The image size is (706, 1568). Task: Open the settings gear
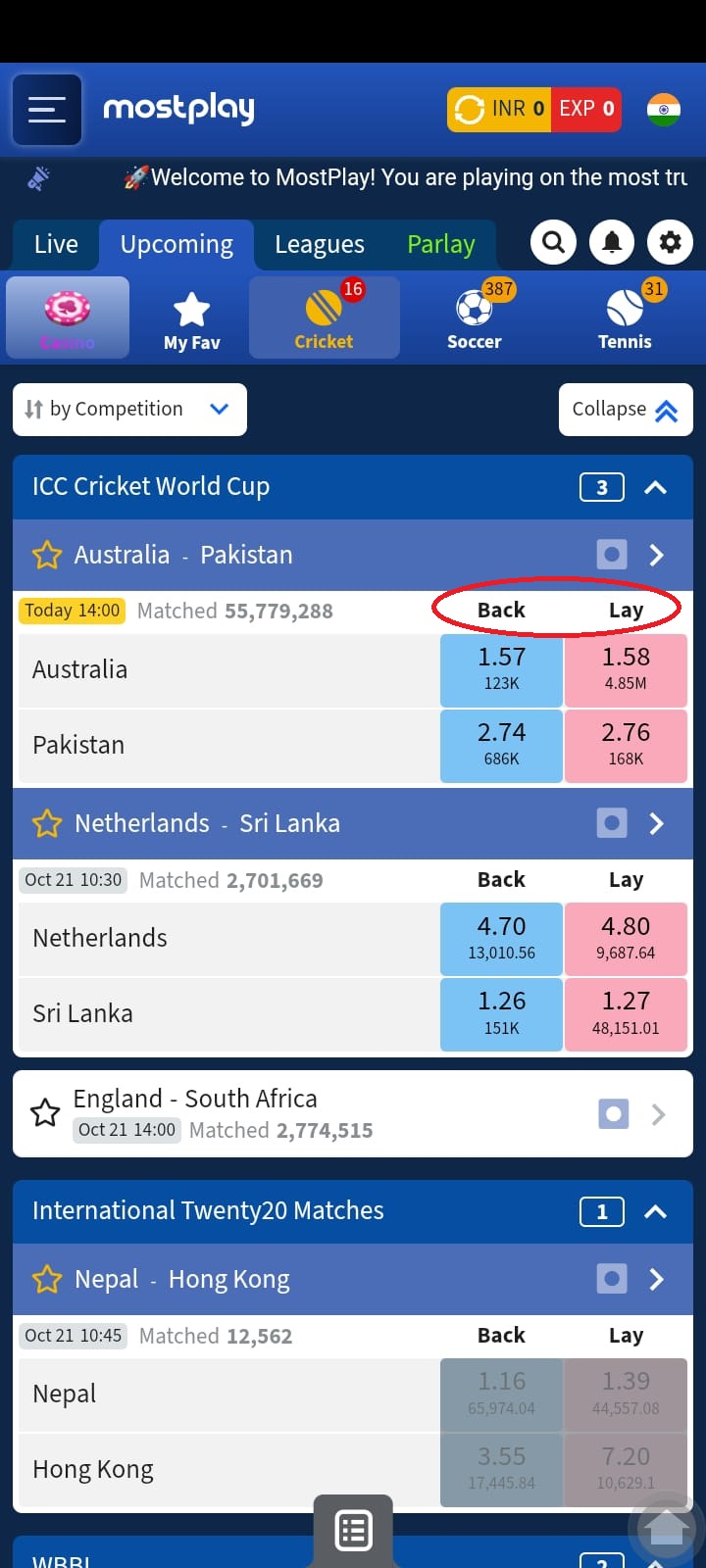(670, 242)
